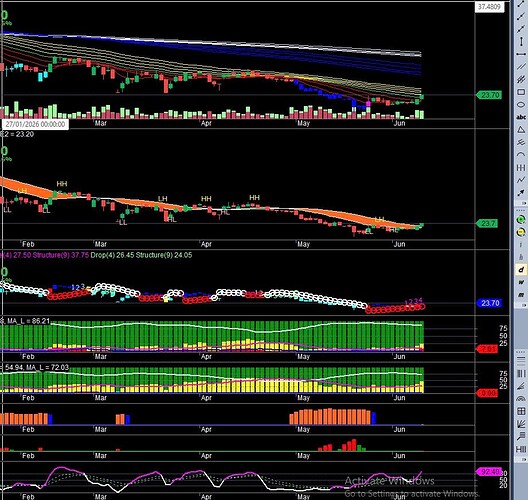Pick the arrow drawing tool
Screen dimensions: 528x500
point(521,193)
